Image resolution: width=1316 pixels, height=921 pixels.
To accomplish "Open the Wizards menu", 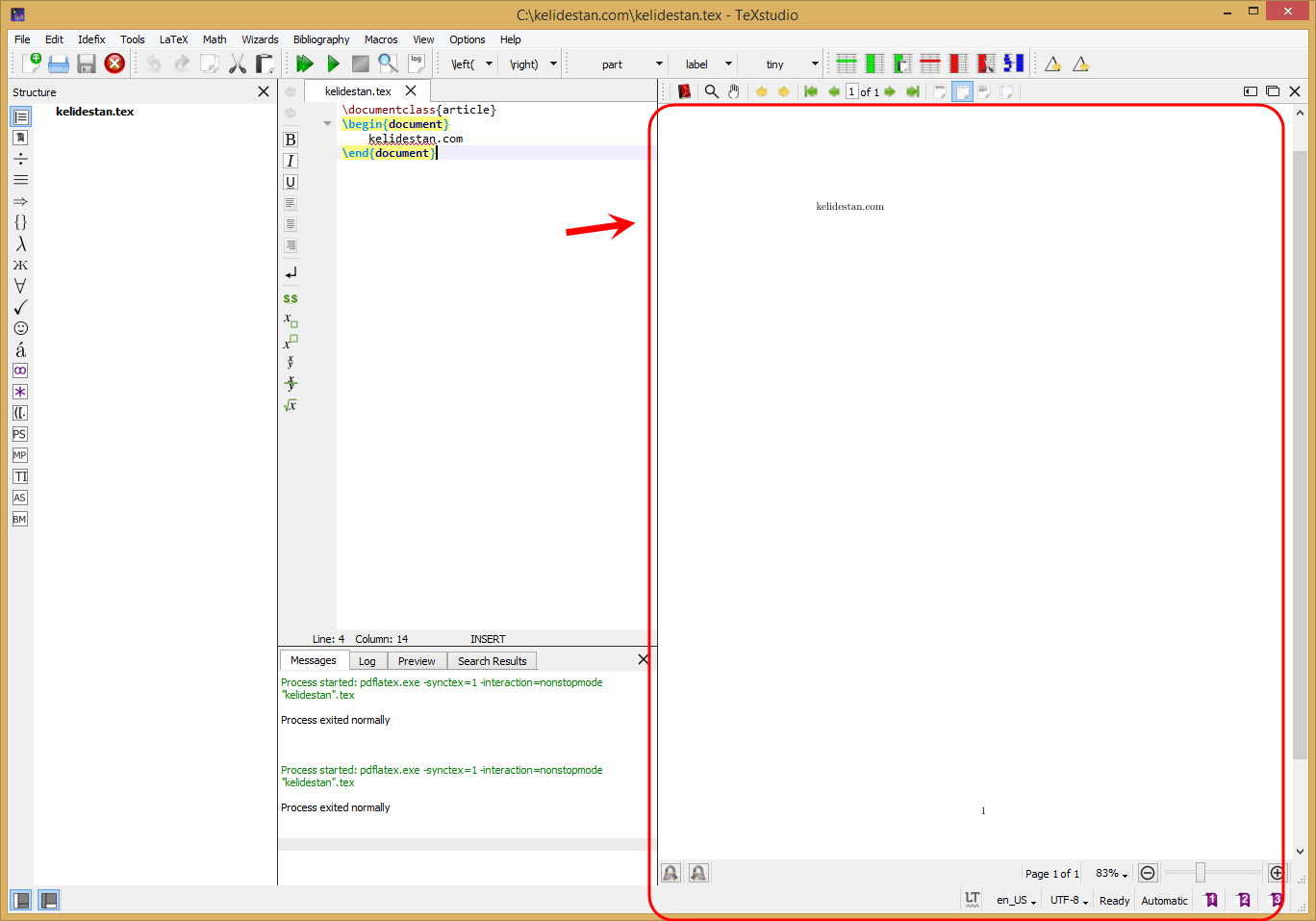I will (x=260, y=39).
